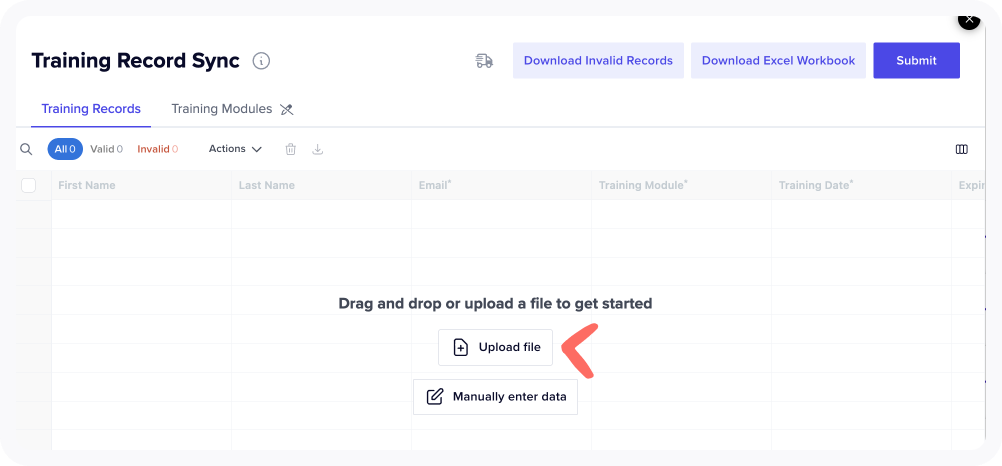Click the Manually enter data button
Viewport: 1002px width, 466px height.
point(495,396)
